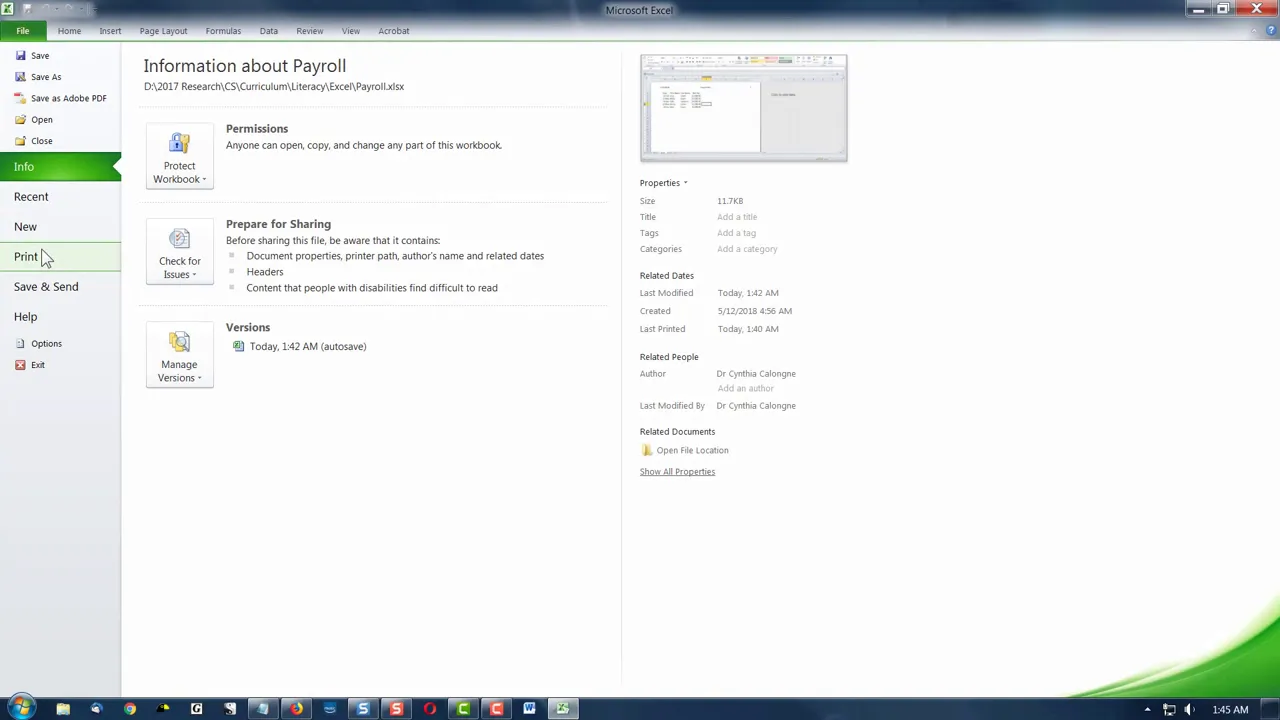The height and width of the screenshot is (720, 1280).
Task: Click the Save as Adobe PDF icon
Action: click(x=20, y=98)
